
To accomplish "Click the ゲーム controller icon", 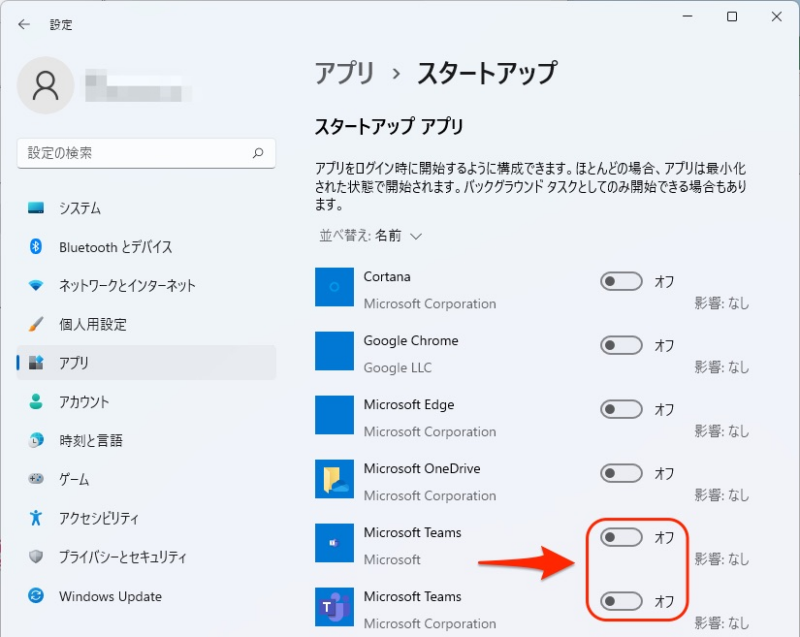I will (x=36, y=479).
